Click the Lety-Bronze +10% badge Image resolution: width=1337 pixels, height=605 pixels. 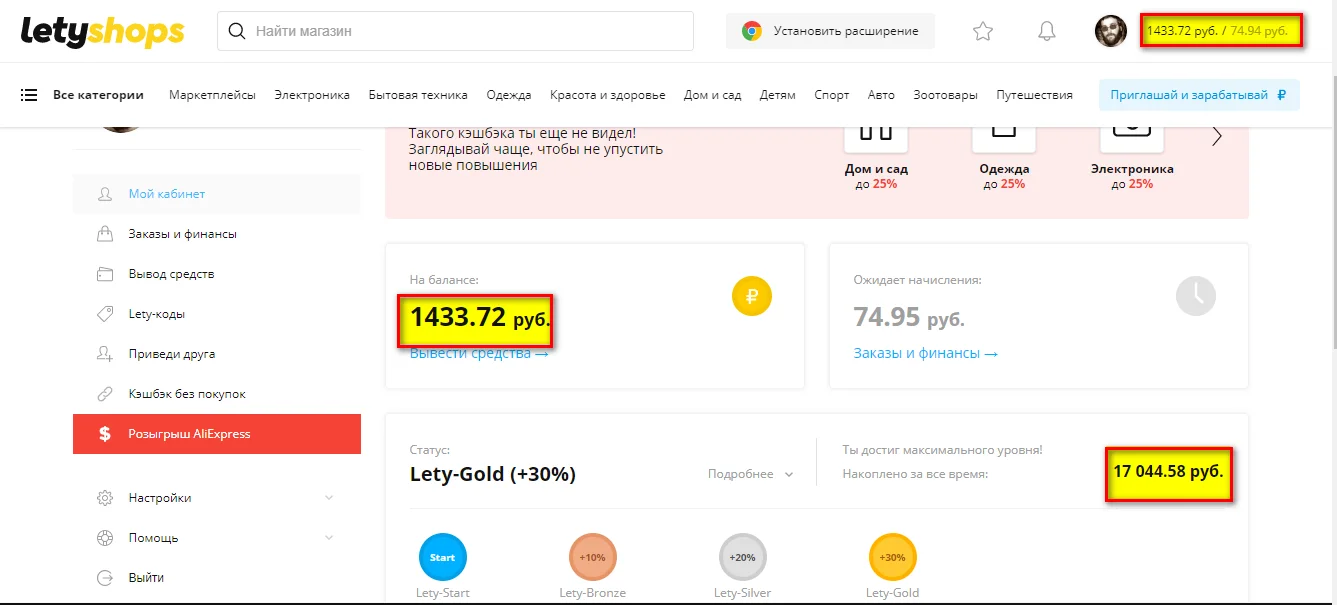click(x=592, y=557)
